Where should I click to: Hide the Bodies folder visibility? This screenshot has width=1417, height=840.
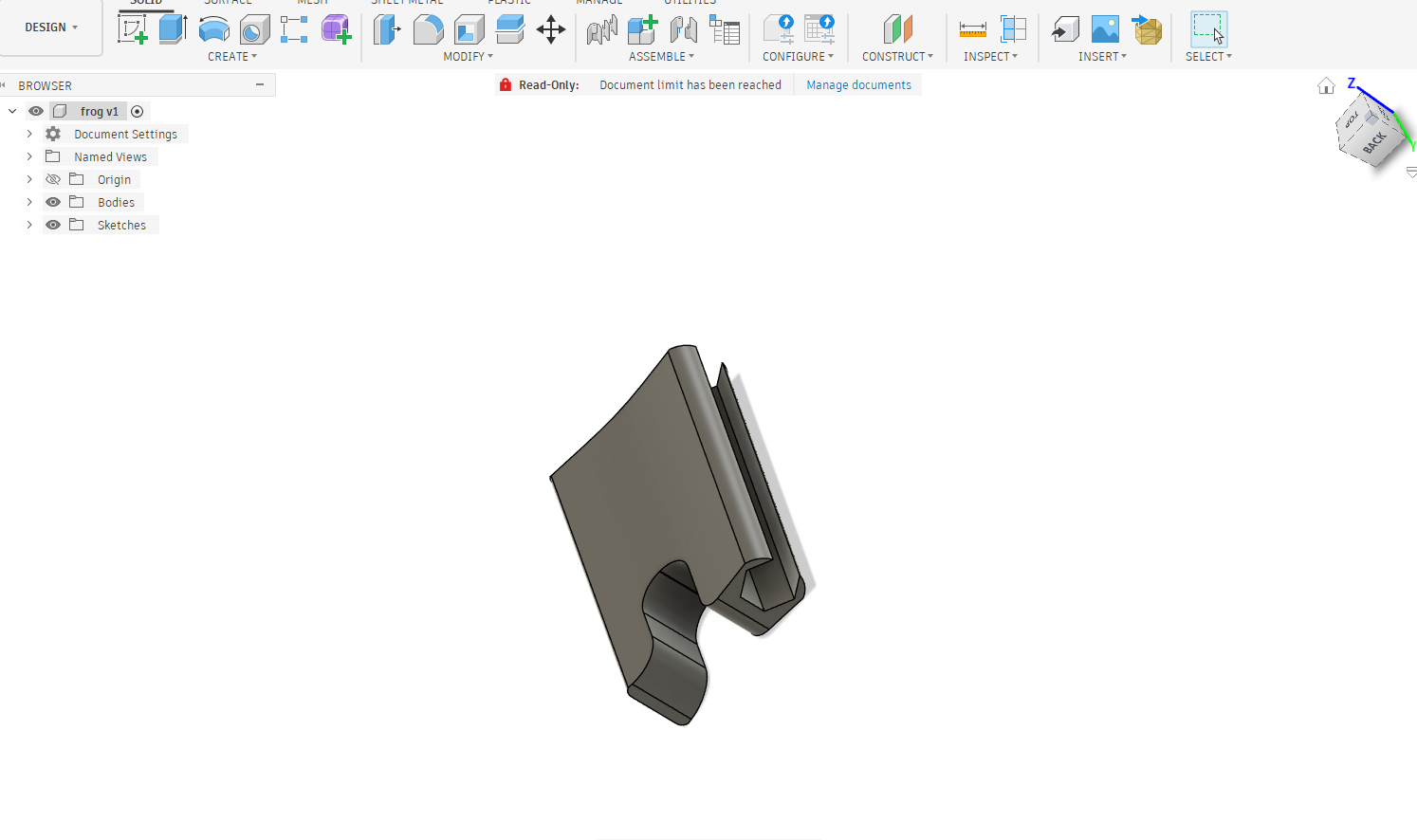(53, 202)
